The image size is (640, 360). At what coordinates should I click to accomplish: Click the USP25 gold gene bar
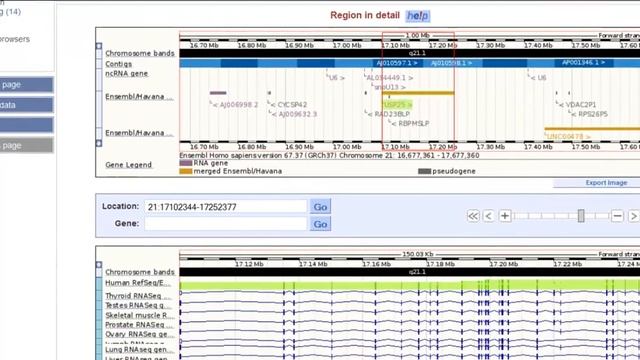point(418,93)
